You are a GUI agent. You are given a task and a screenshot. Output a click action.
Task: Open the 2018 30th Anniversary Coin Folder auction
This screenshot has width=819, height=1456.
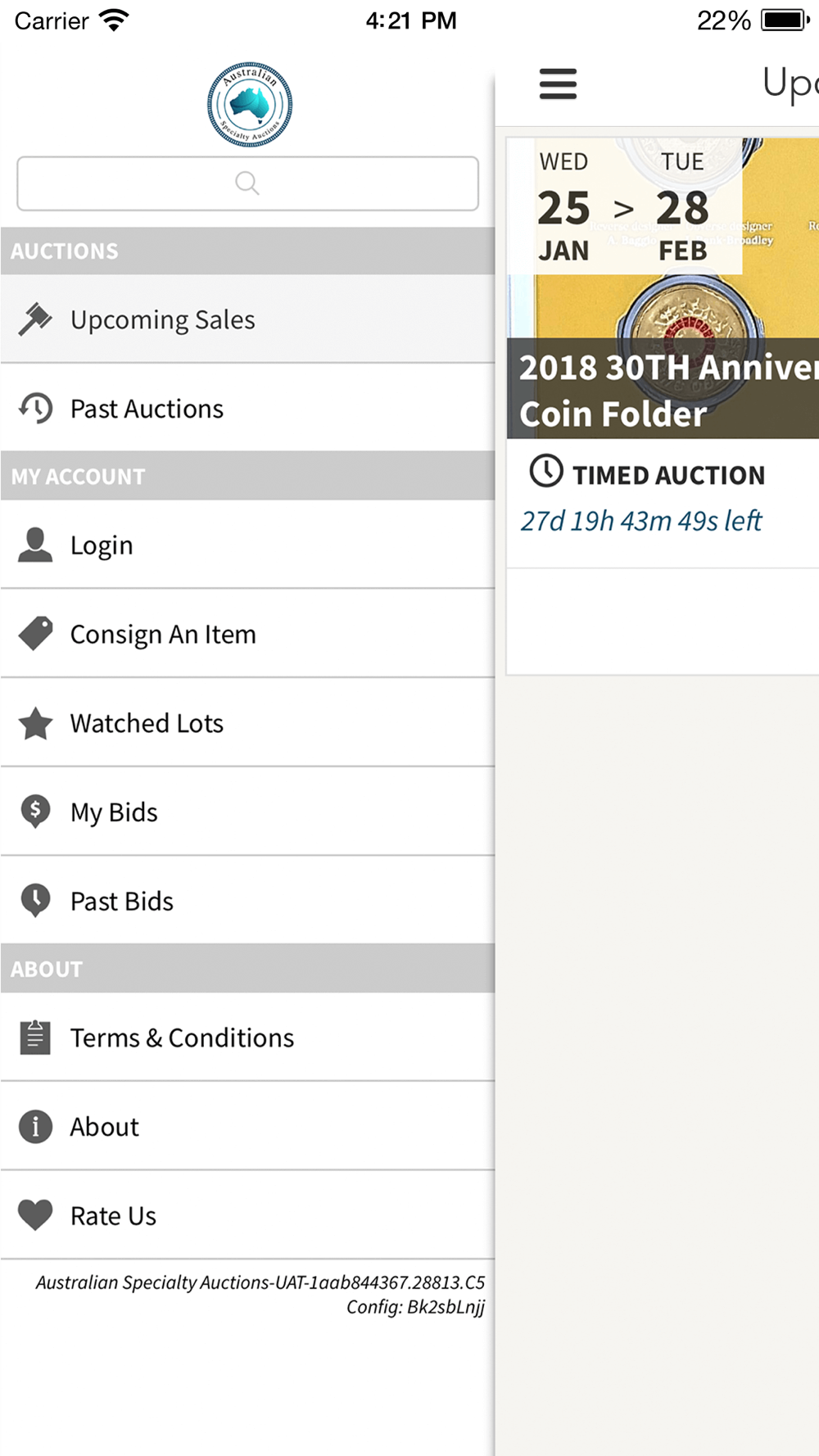(663, 390)
